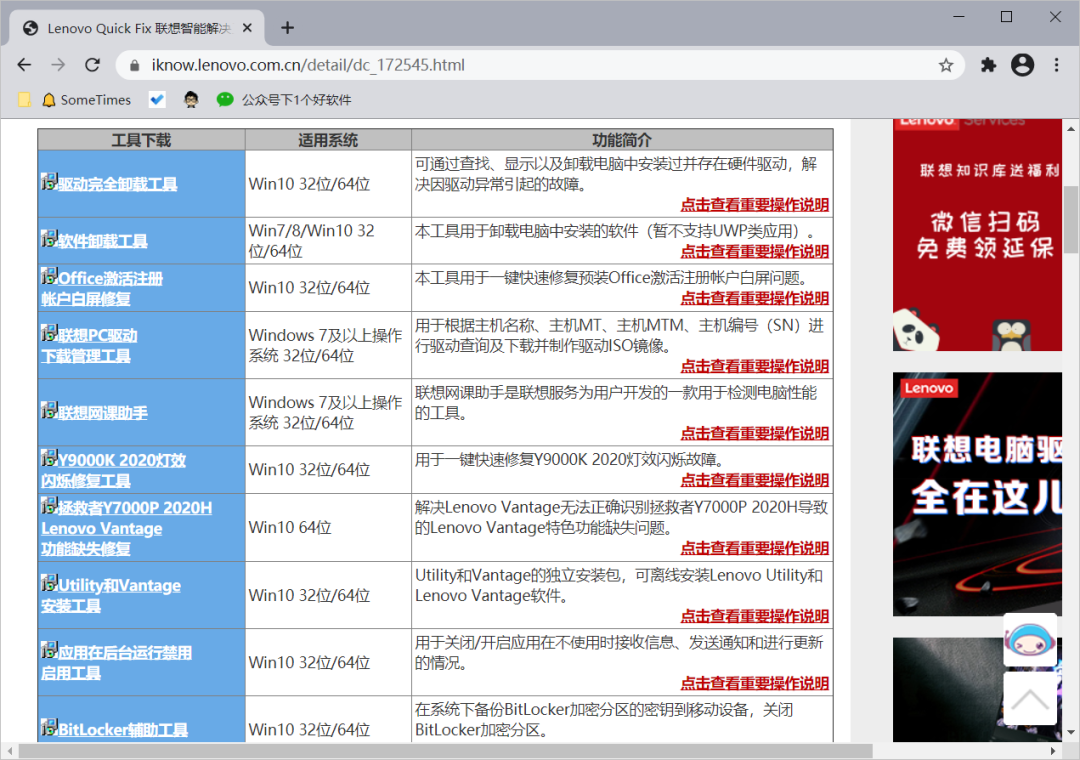Click the back-to-top arrow button
The image size is (1080, 760).
pyautogui.click(x=1029, y=698)
